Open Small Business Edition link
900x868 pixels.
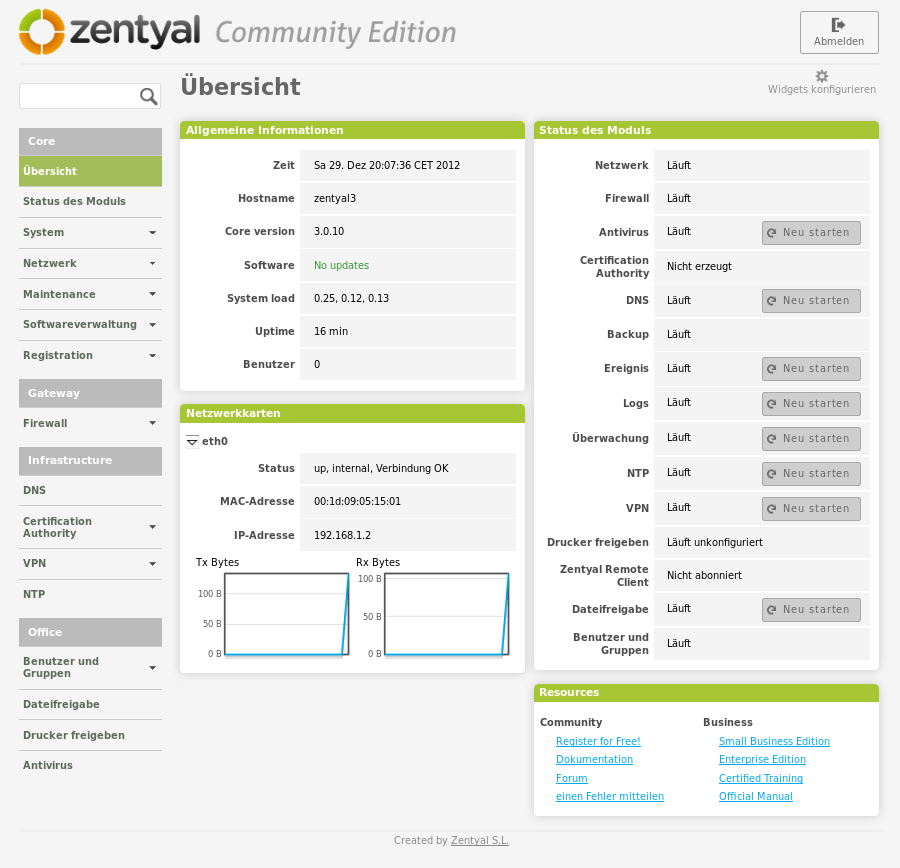click(774, 741)
